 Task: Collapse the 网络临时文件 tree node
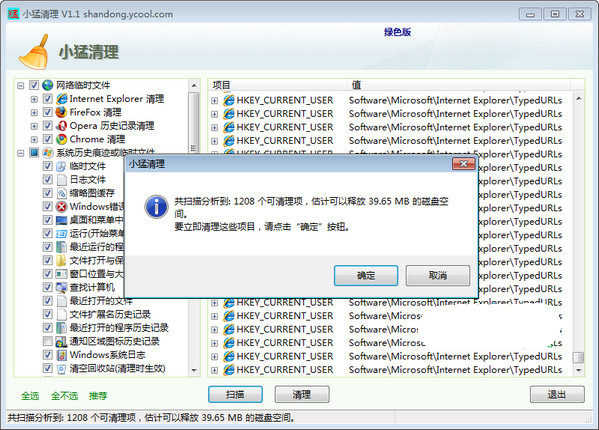pos(21,86)
